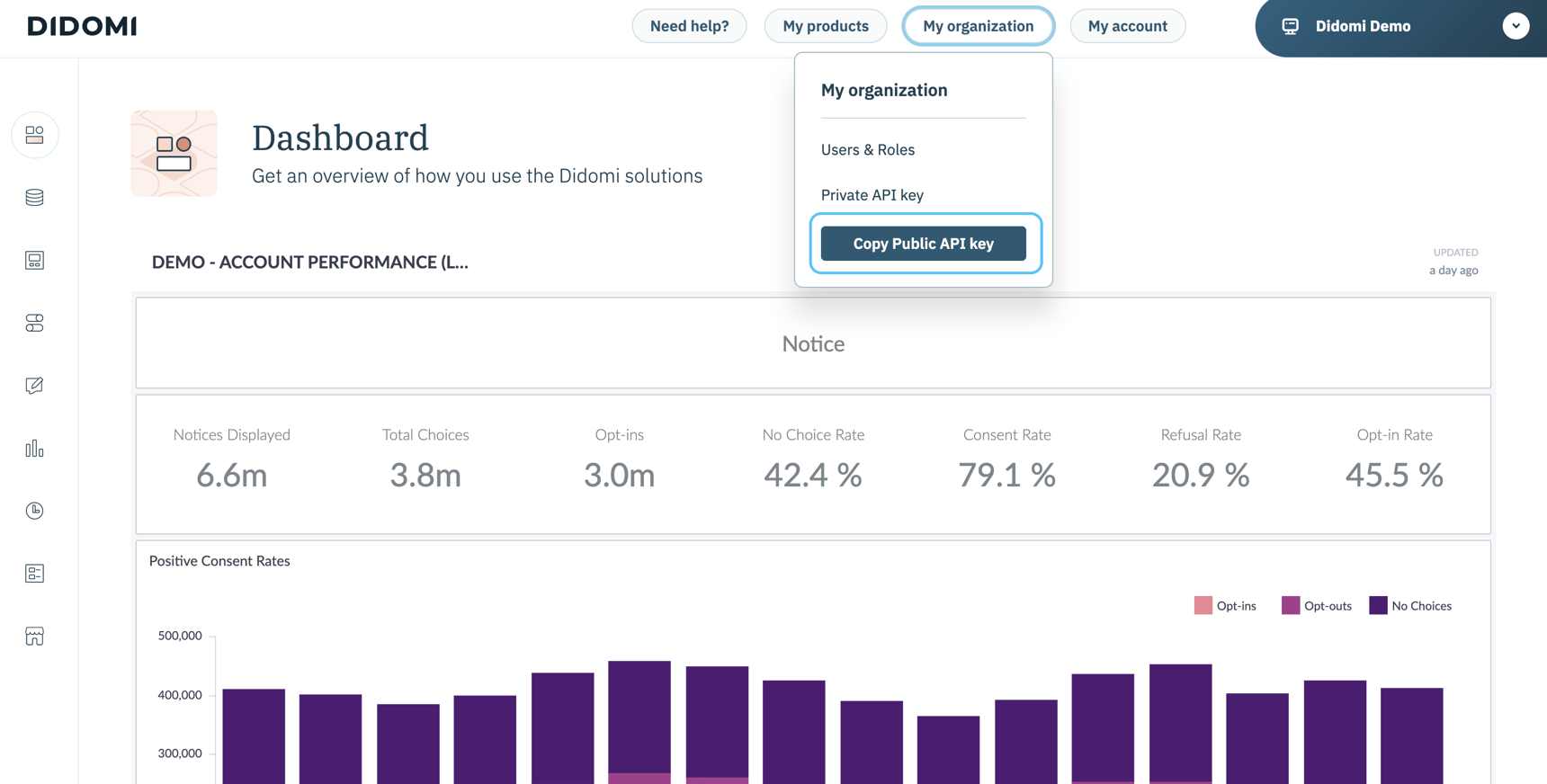
Task: Open the My products menu
Action: pyautogui.click(x=826, y=26)
